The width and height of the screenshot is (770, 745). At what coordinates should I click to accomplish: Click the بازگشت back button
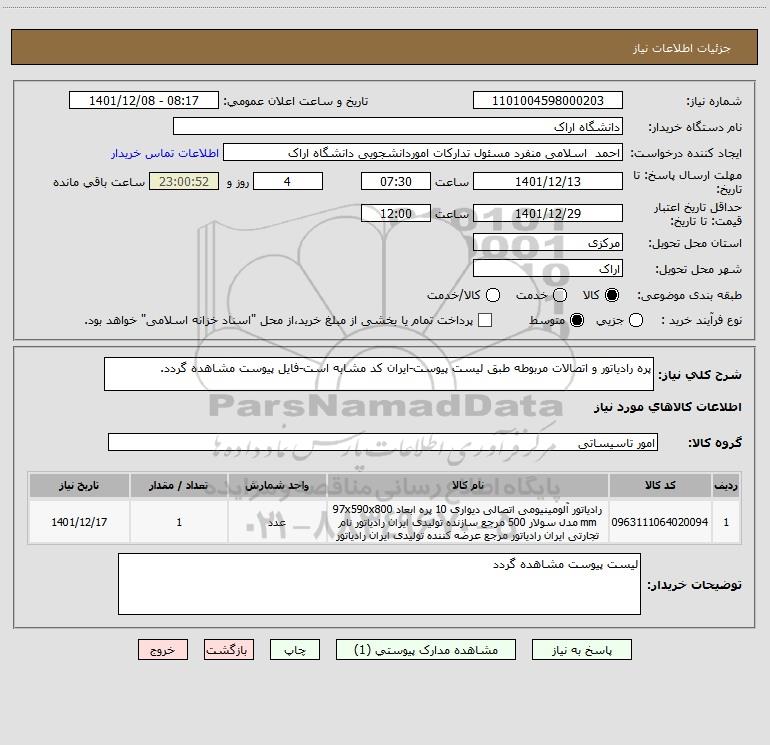(229, 650)
